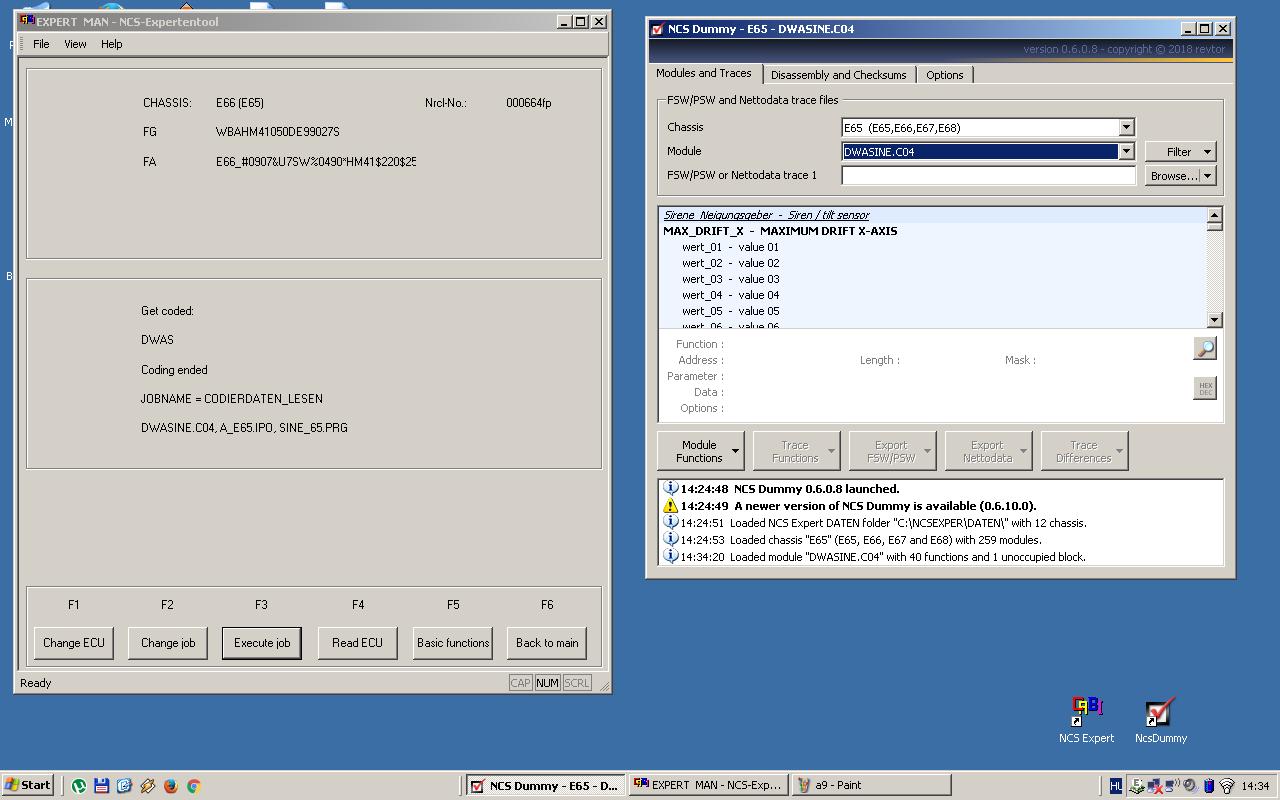
Task: Click the Change ECU button
Action: 74,643
